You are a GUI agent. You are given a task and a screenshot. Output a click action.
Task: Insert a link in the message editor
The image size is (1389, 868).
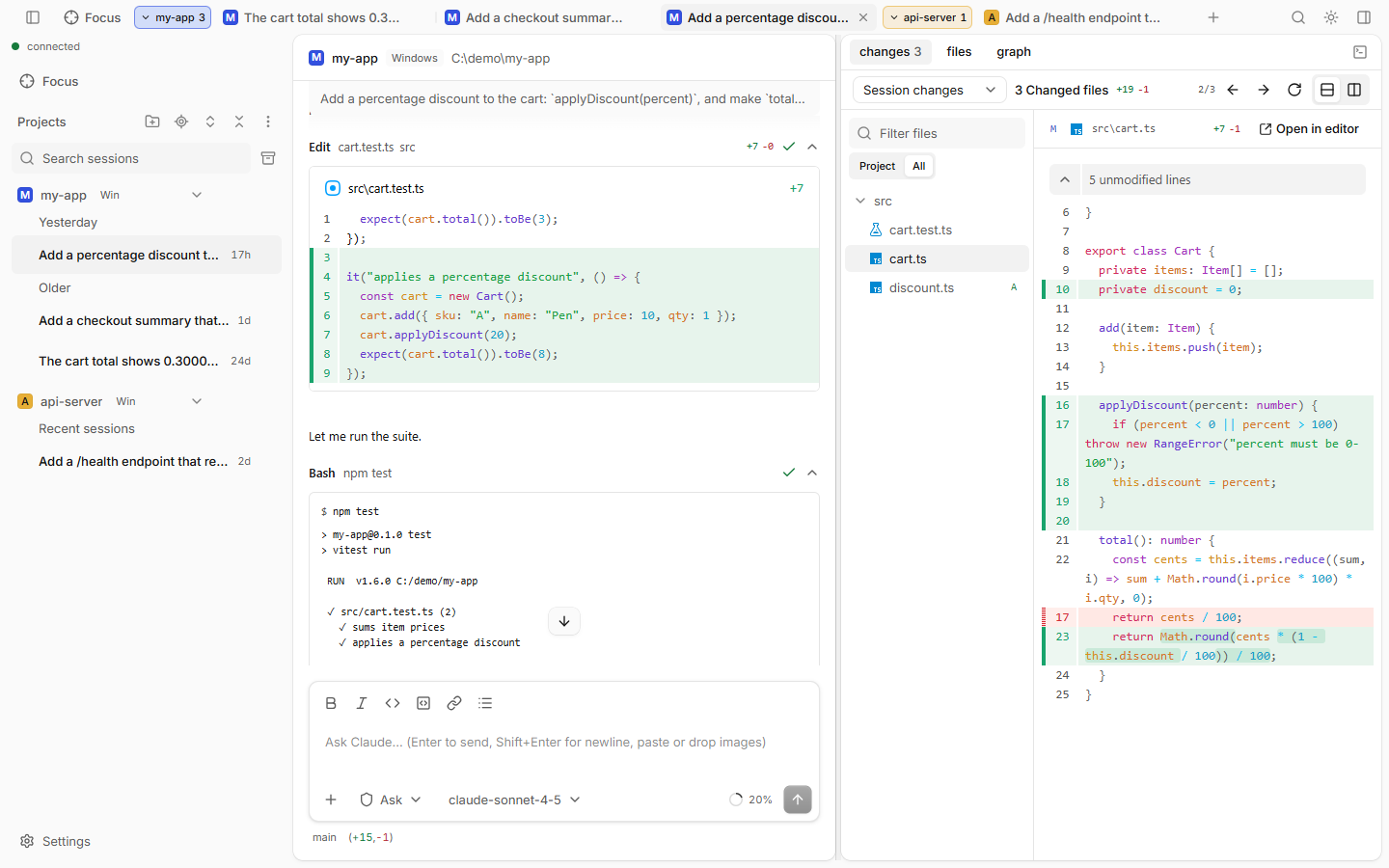coord(454,703)
